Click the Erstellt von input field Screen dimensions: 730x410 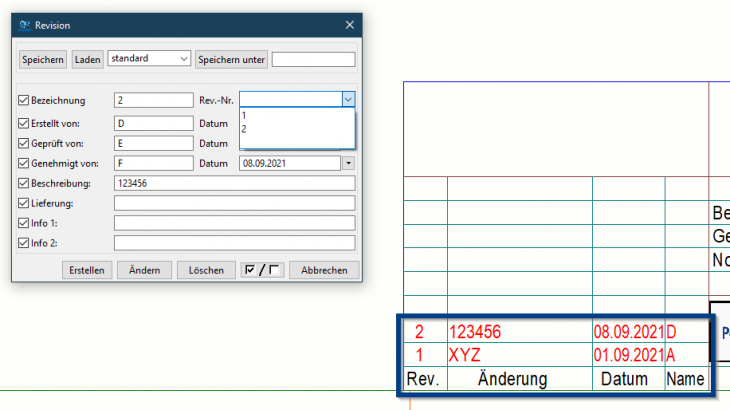(154, 123)
